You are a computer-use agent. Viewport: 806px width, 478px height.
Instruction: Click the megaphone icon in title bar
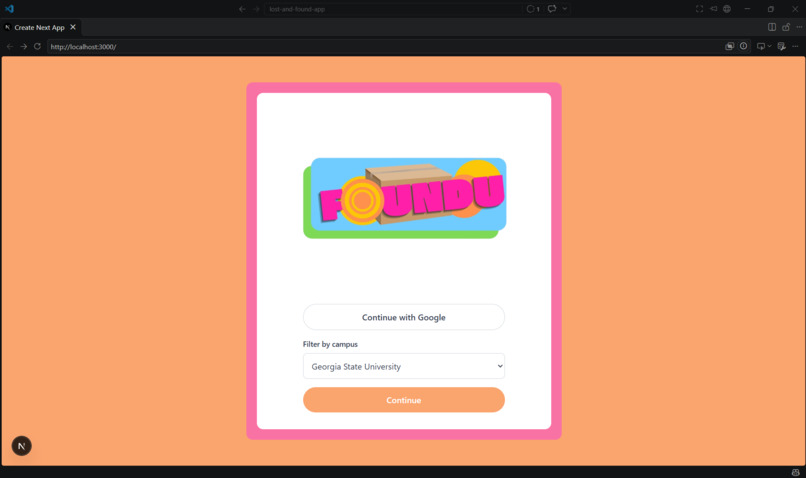(x=713, y=9)
